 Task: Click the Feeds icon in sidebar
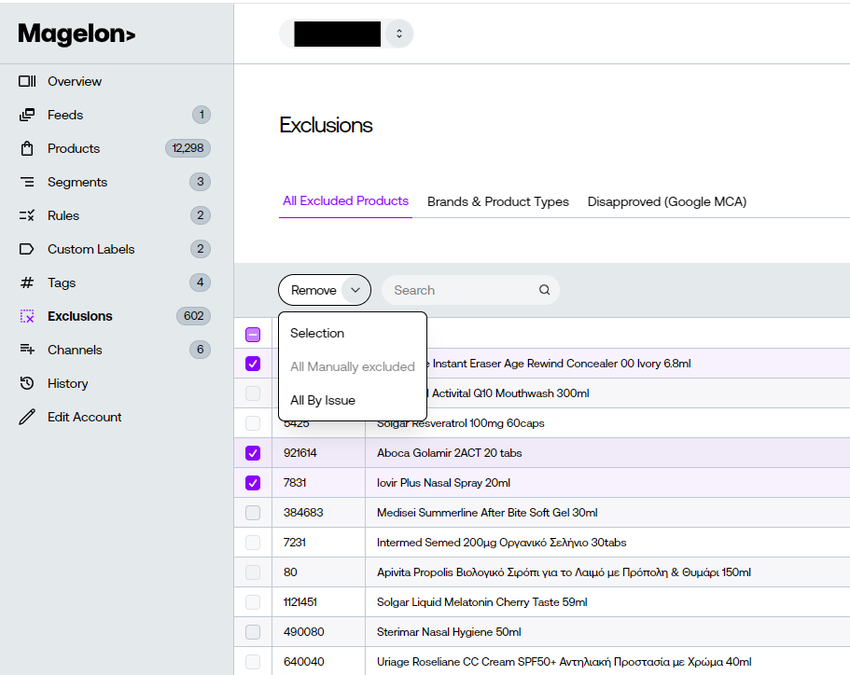[x=27, y=115]
